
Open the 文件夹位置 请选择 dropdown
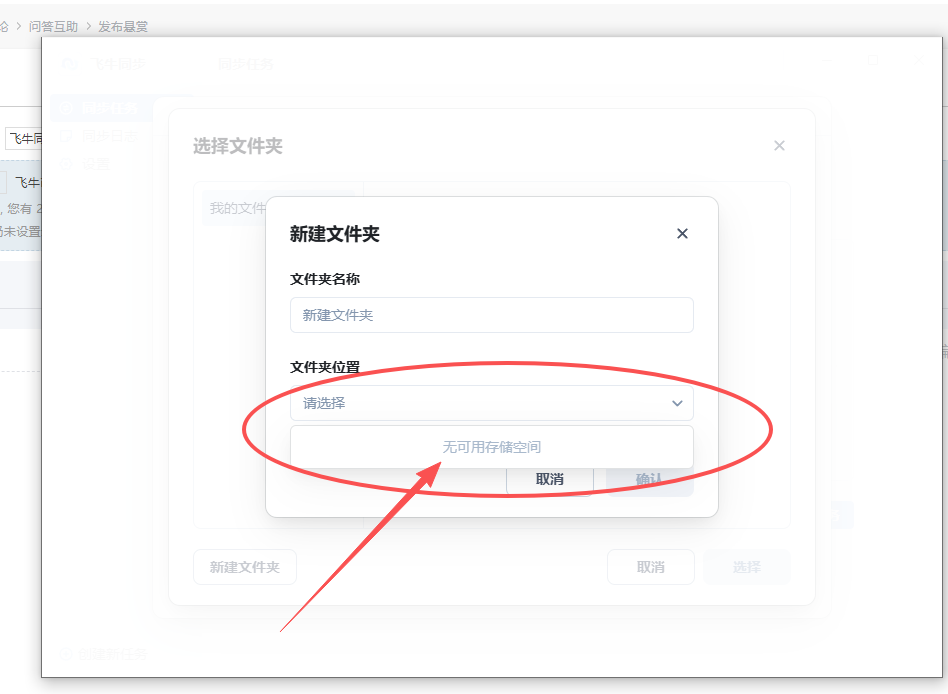click(492, 403)
